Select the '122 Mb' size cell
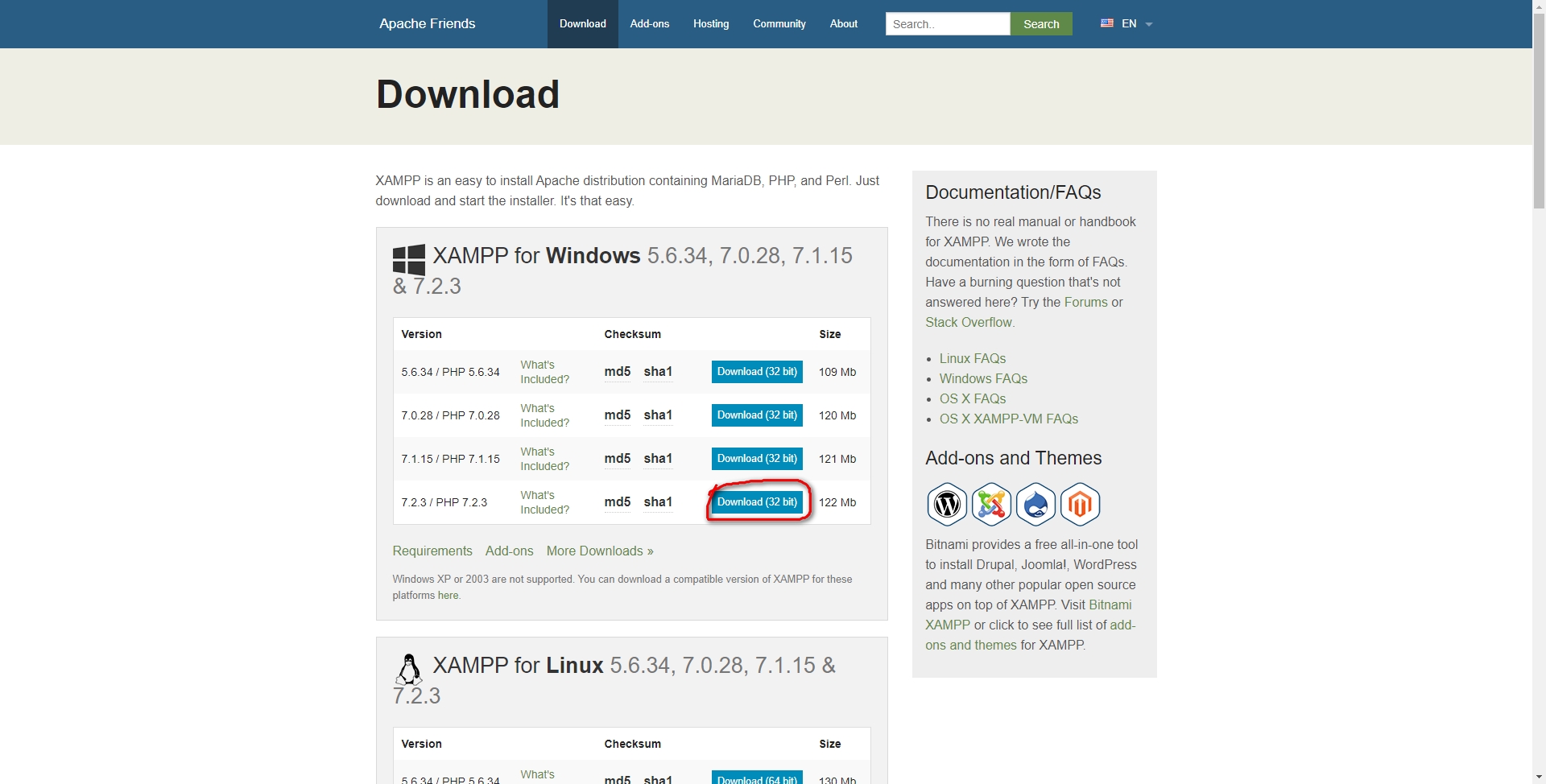1546x784 pixels. pyautogui.click(x=837, y=502)
